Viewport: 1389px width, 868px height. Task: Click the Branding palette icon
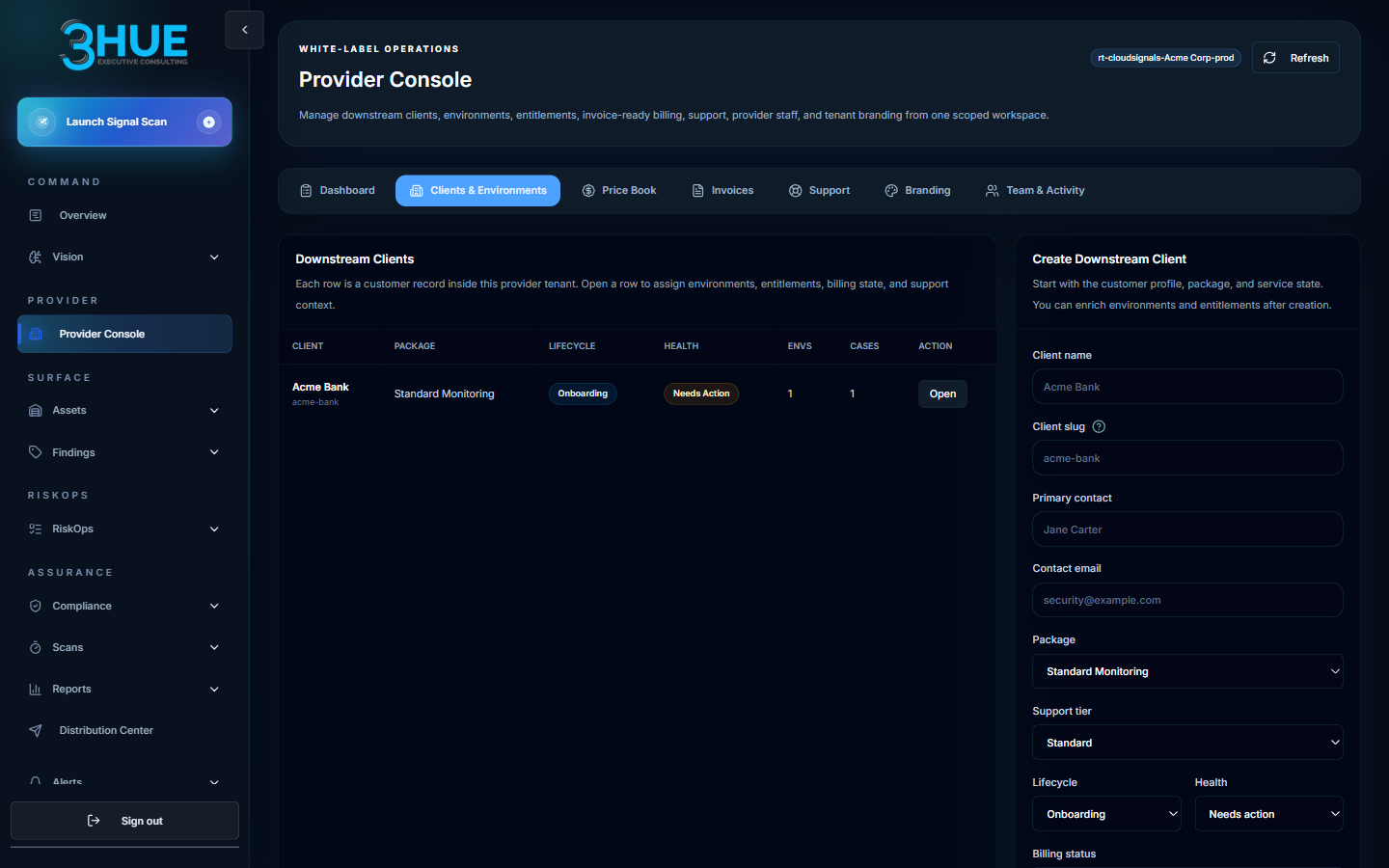click(891, 191)
